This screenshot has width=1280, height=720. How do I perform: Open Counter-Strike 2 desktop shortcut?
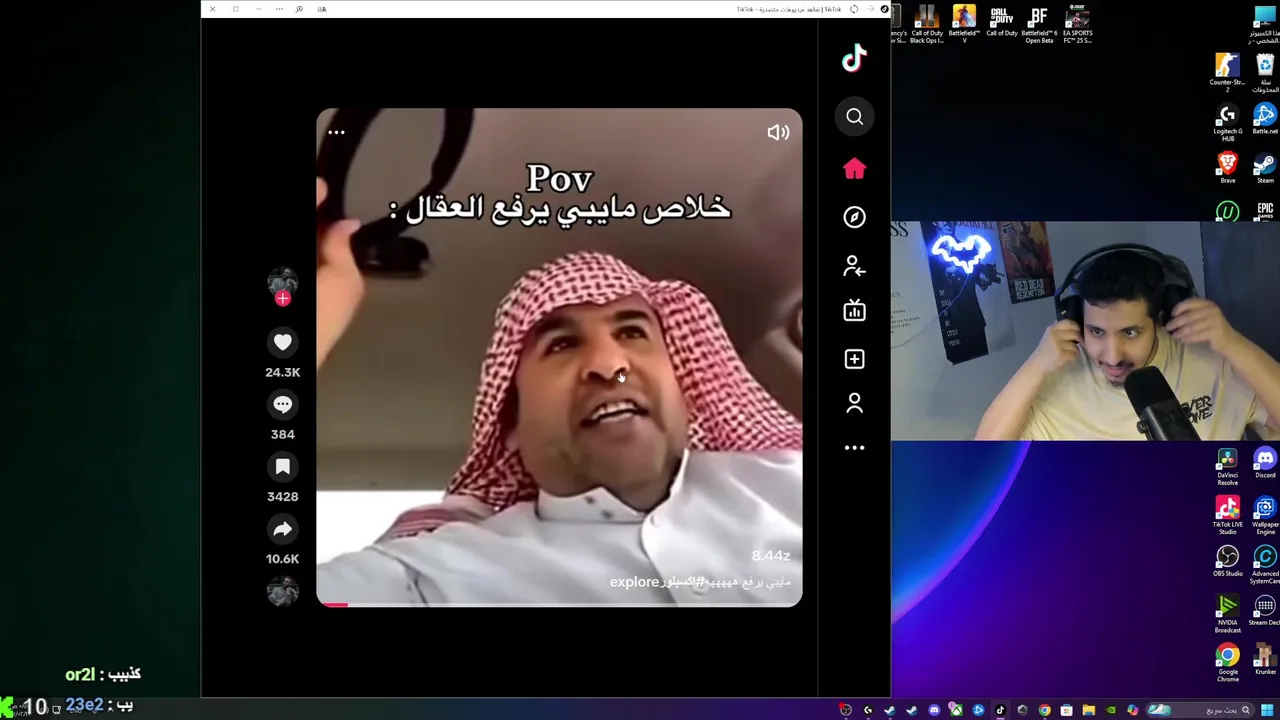pos(1227,73)
